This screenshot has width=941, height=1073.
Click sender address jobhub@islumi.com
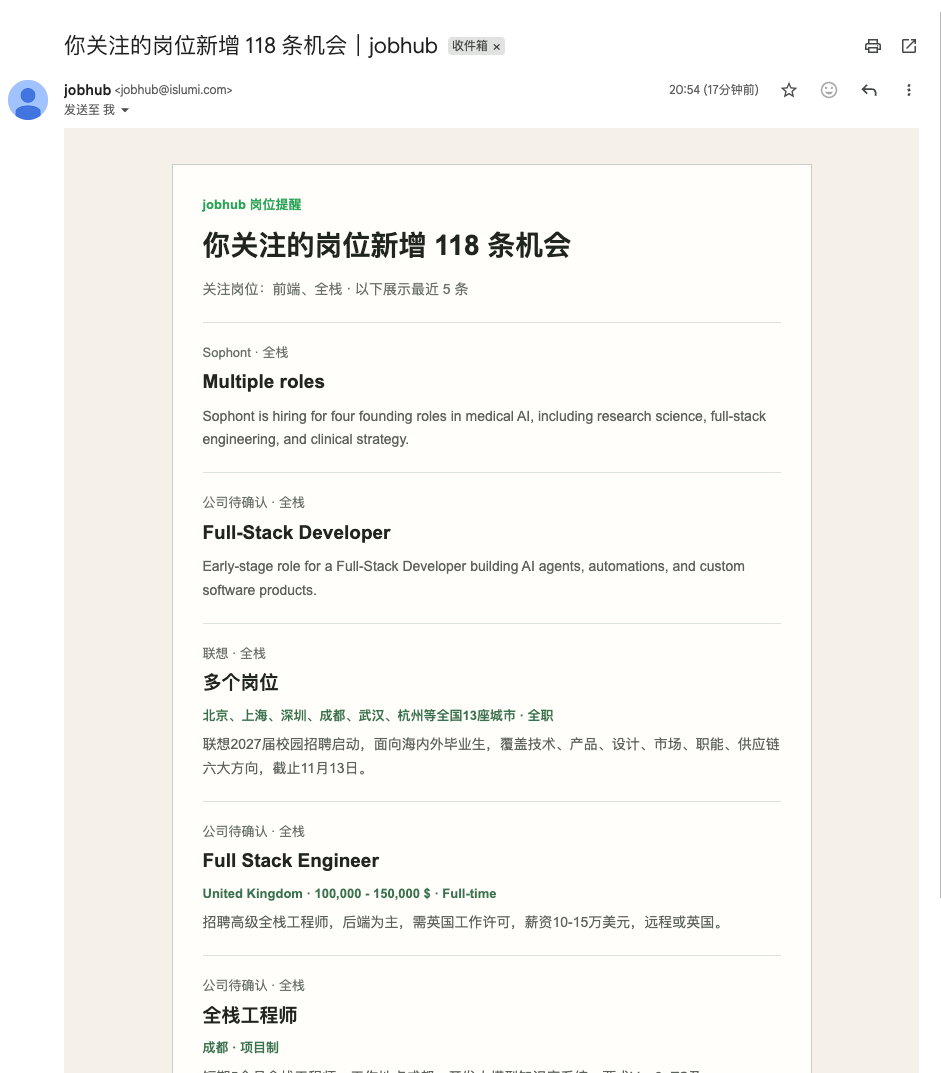174,90
